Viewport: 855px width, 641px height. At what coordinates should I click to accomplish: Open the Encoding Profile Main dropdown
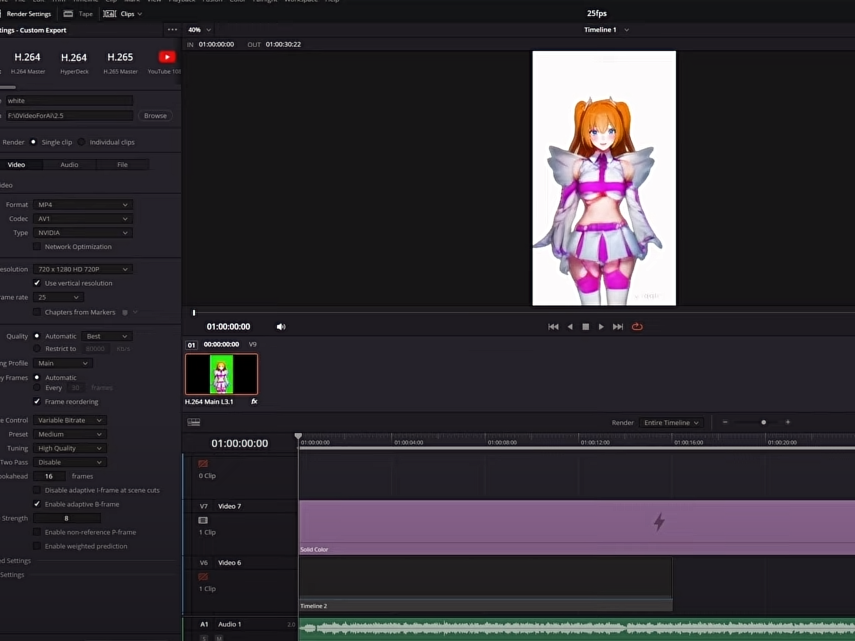tap(63, 363)
